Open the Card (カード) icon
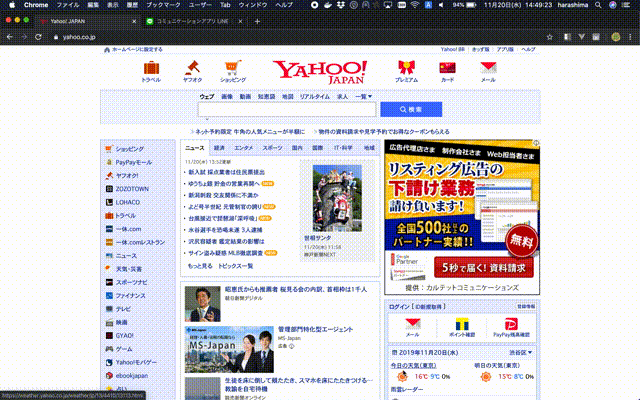The width and height of the screenshot is (640, 400). tap(447, 67)
